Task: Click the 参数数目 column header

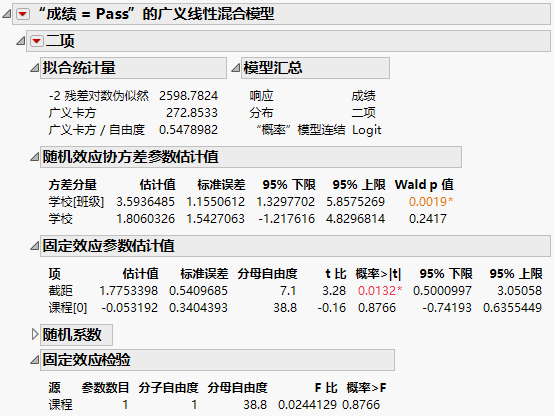Action: tap(105, 388)
